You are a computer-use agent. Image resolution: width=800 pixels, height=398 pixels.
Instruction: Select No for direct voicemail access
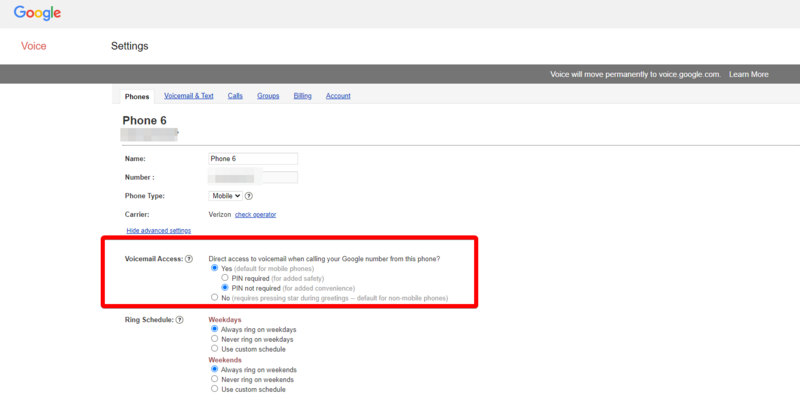pyautogui.click(x=215, y=297)
